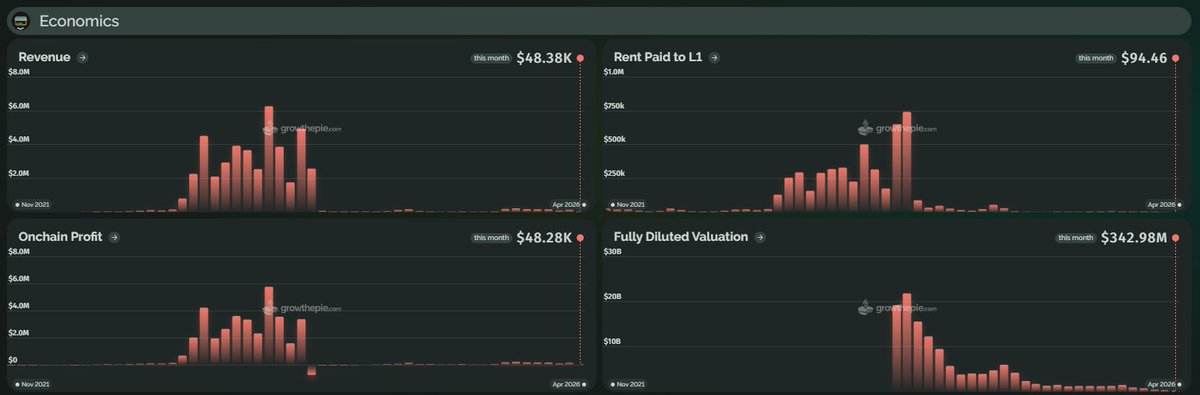Open the Revenue arrow icon

click(82, 58)
